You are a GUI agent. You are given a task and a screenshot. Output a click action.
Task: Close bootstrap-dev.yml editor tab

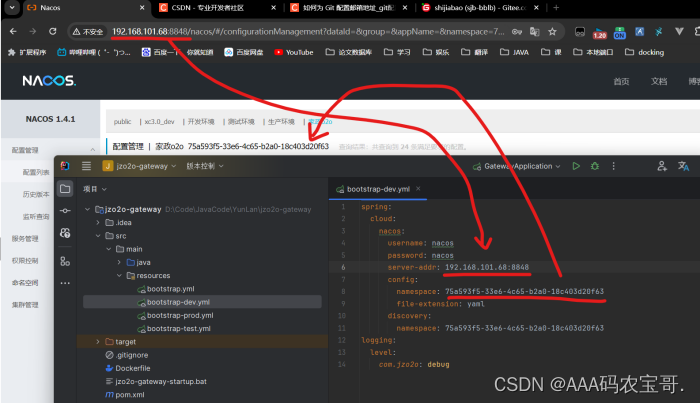[x=418, y=189]
